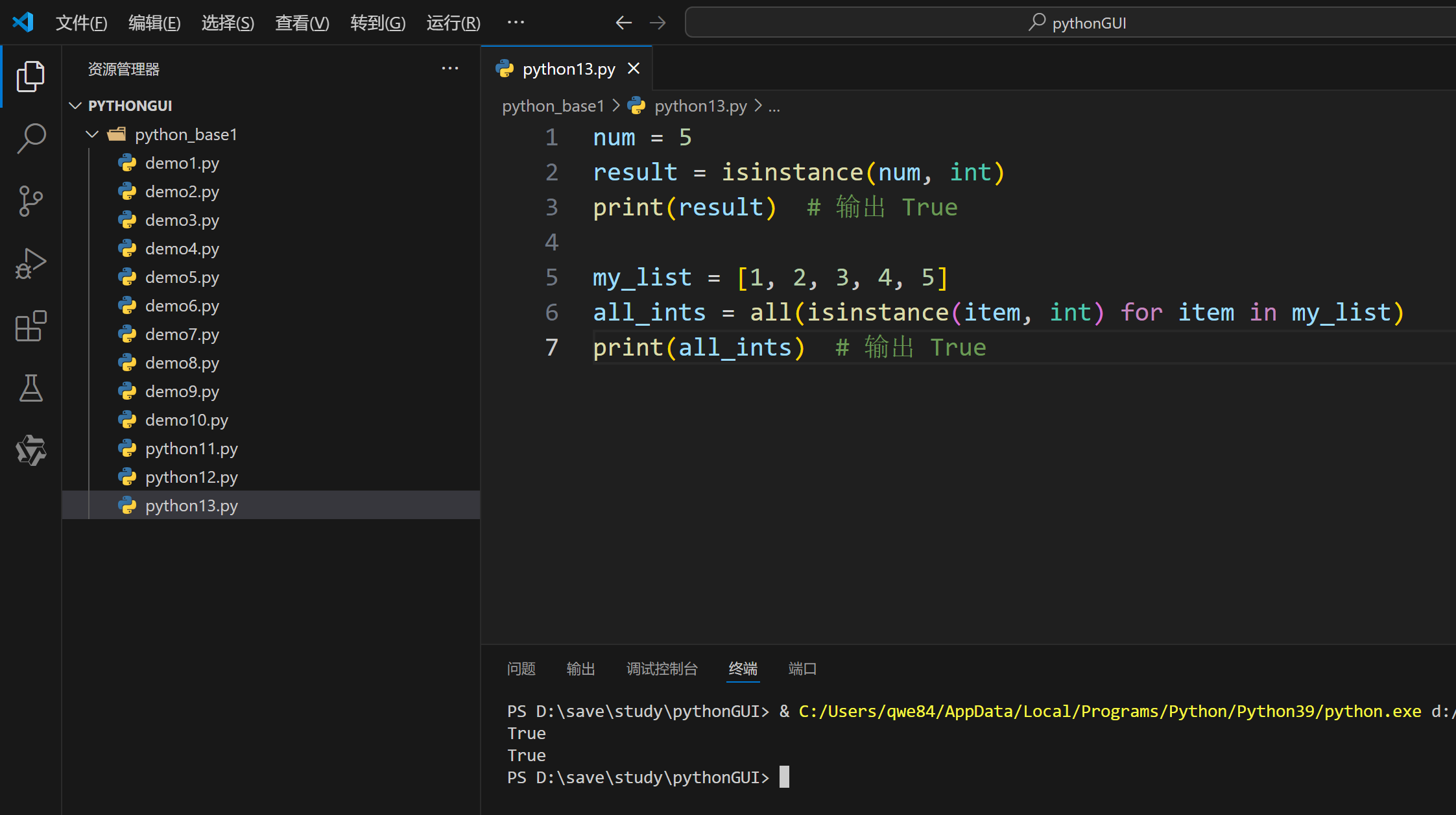Screen dimensions: 1456x815
Task: Collapse the PYTHONGUI workspace section
Action: click(x=75, y=105)
